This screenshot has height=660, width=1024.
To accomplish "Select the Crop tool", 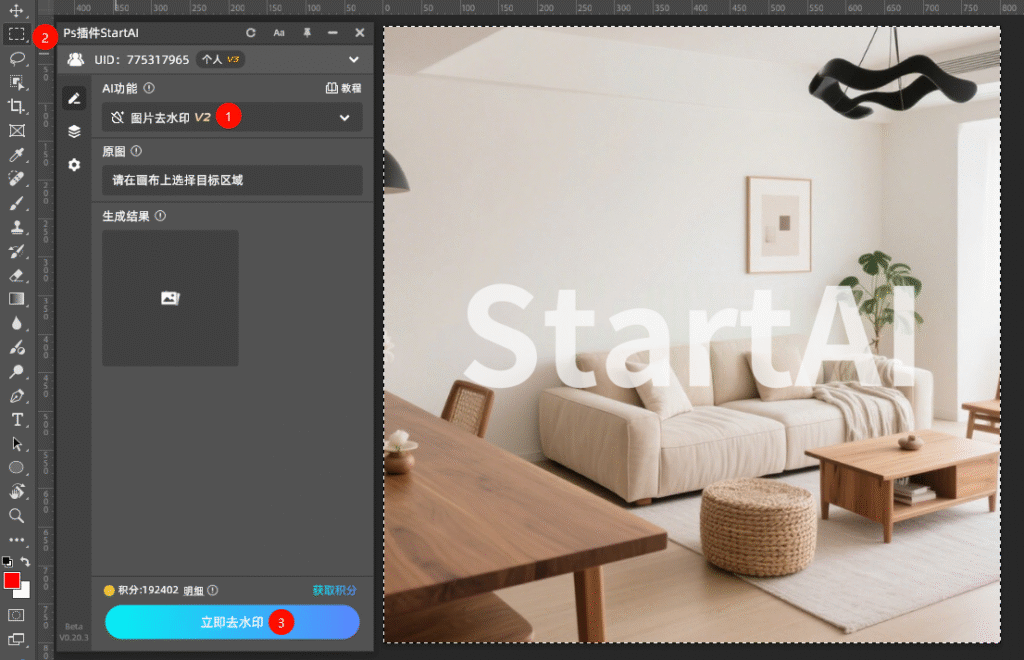I will 17,106.
